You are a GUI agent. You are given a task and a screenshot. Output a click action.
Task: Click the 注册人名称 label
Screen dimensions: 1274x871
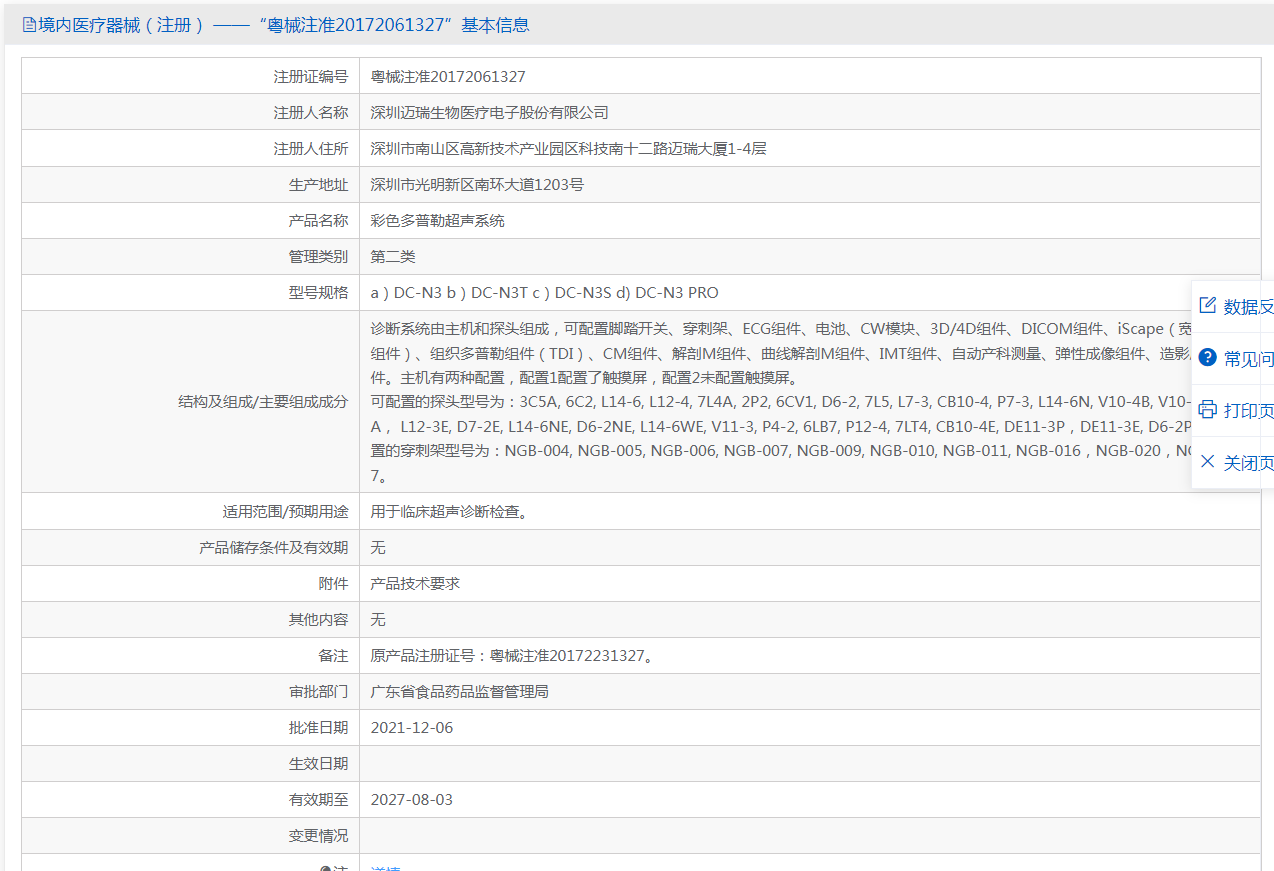click(x=311, y=112)
